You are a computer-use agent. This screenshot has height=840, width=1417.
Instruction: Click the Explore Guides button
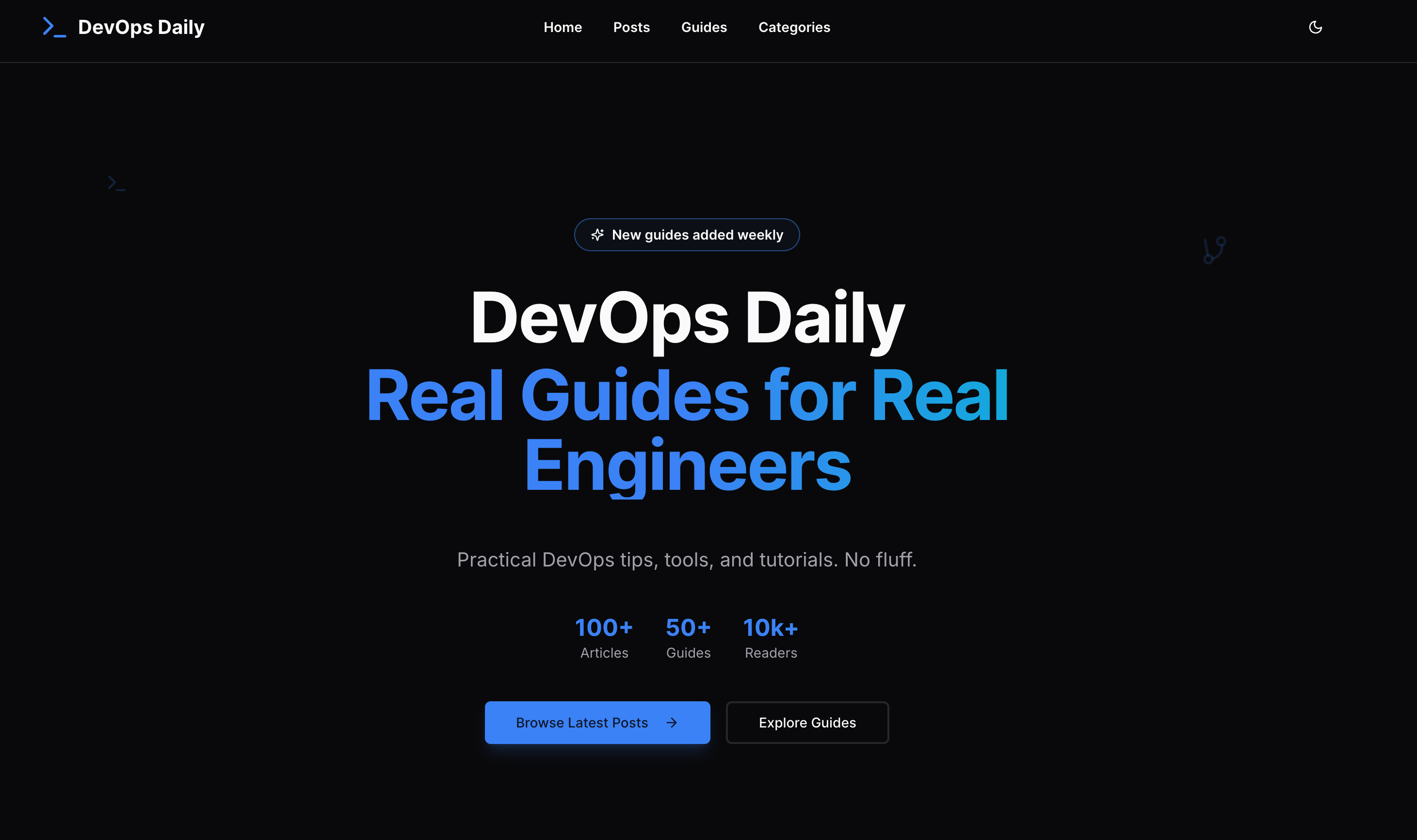tap(807, 722)
